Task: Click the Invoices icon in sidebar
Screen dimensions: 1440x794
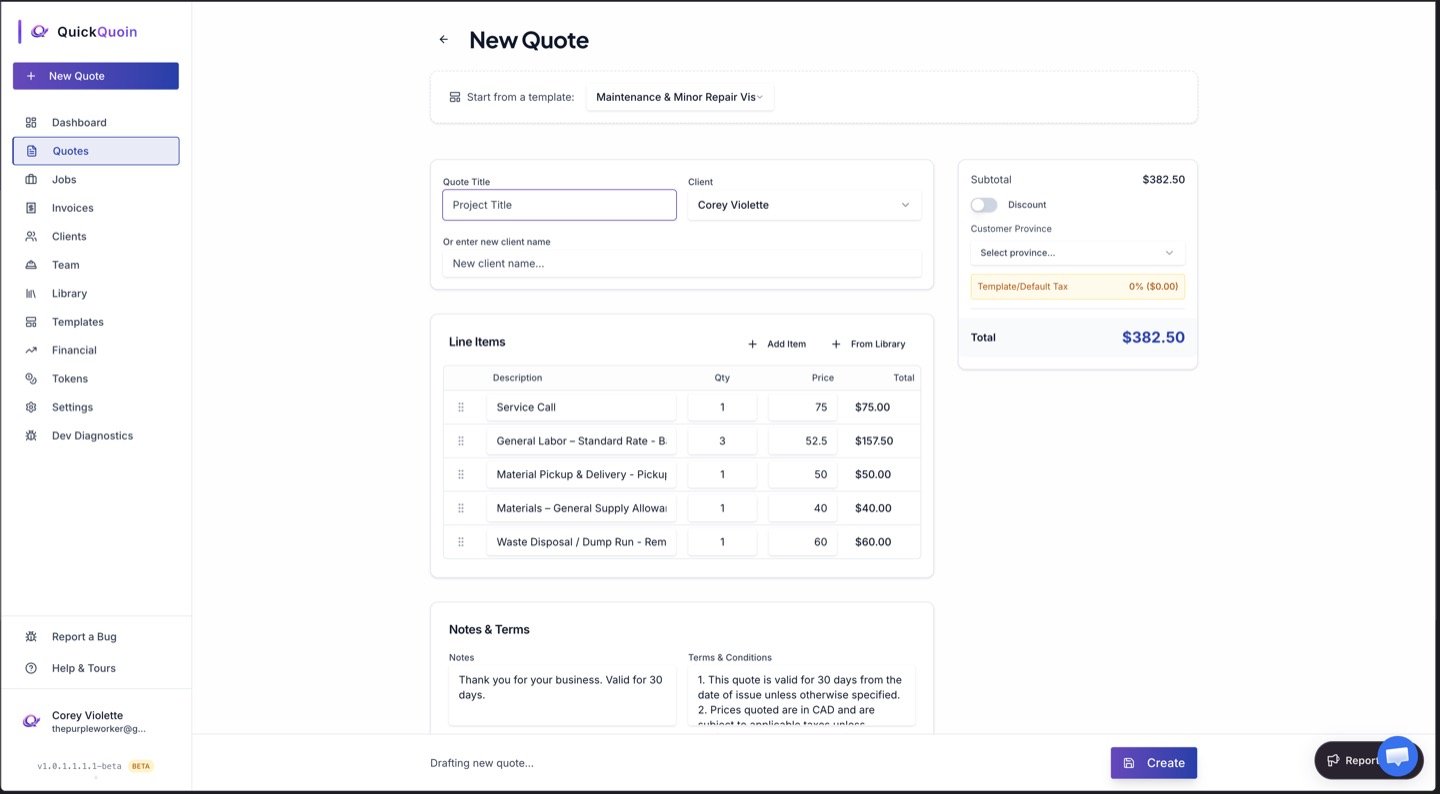Action: tap(31, 208)
